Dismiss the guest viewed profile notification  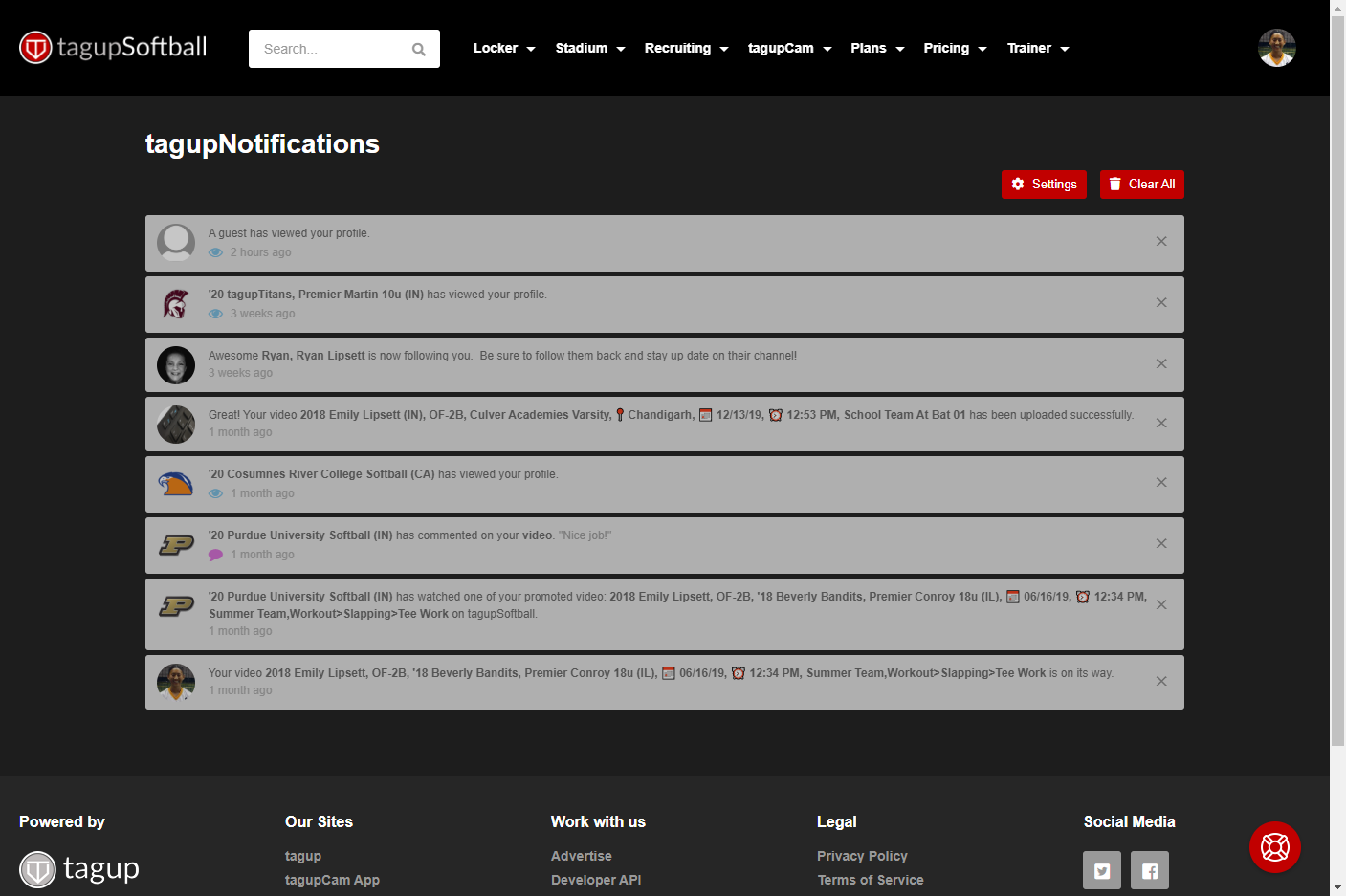pyautogui.click(x=1161, y=242)
